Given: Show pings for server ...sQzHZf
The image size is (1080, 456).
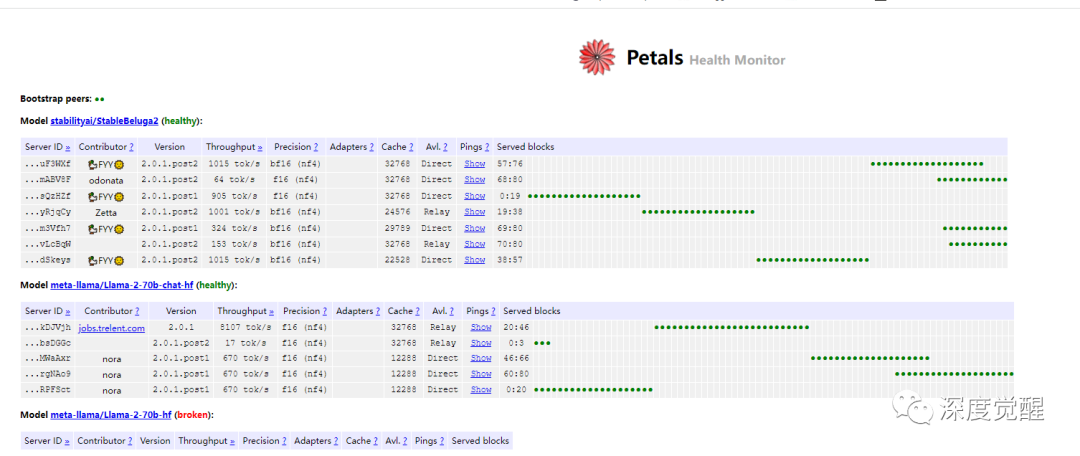Looking at the screenshot, I should click(475, 196).
